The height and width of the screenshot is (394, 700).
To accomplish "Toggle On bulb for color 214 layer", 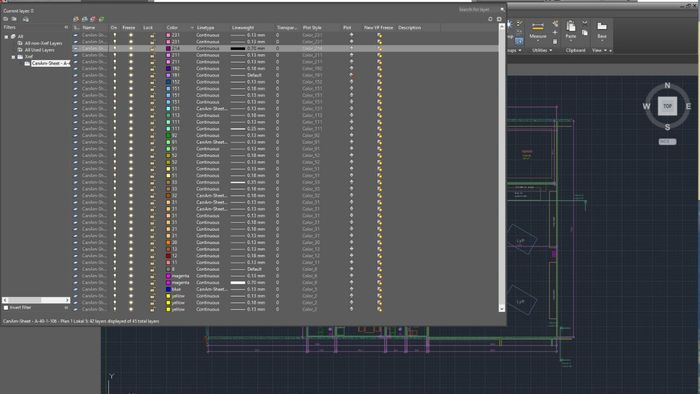I will click(x=114, y=48).
